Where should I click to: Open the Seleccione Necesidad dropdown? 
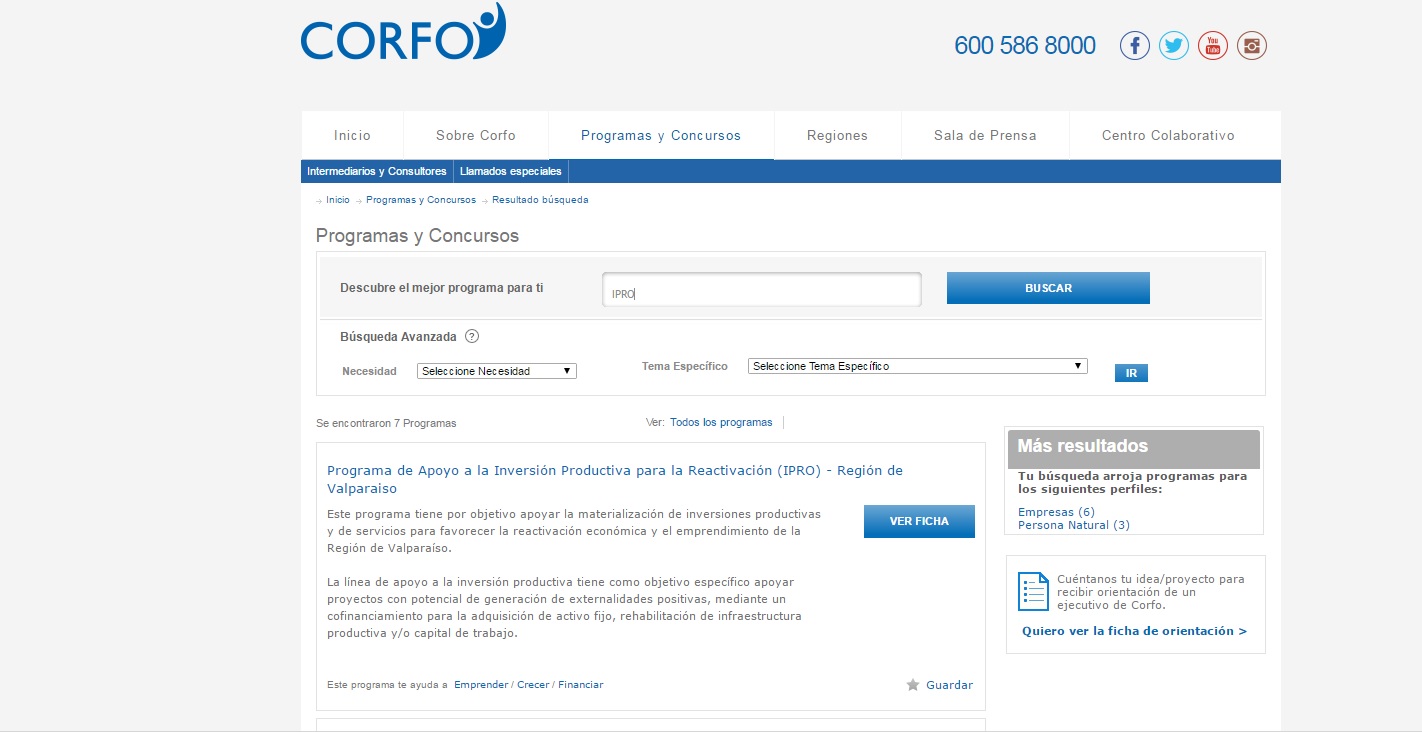click(x=497, y=371)
